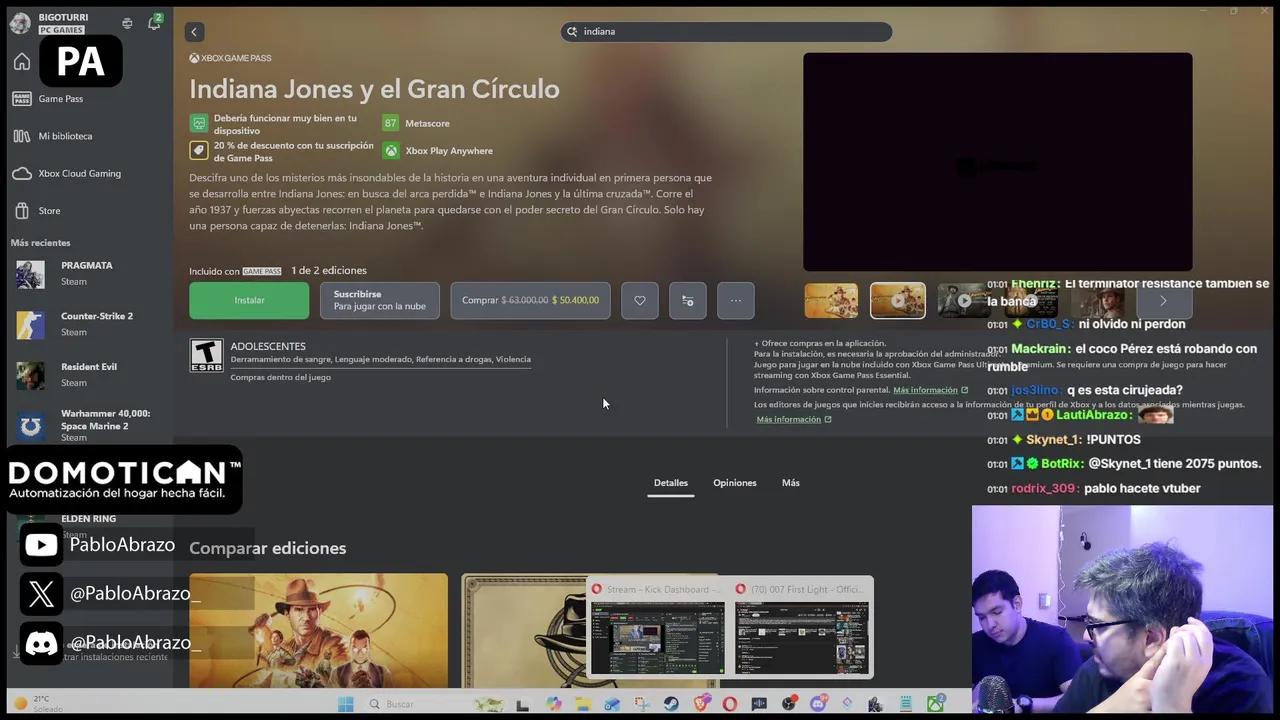Image resolution: width=1280 pixels, height=720 pixels.
Task: Select the third video thumbnail
Action: pyautogui.click(x=962, y=300)
